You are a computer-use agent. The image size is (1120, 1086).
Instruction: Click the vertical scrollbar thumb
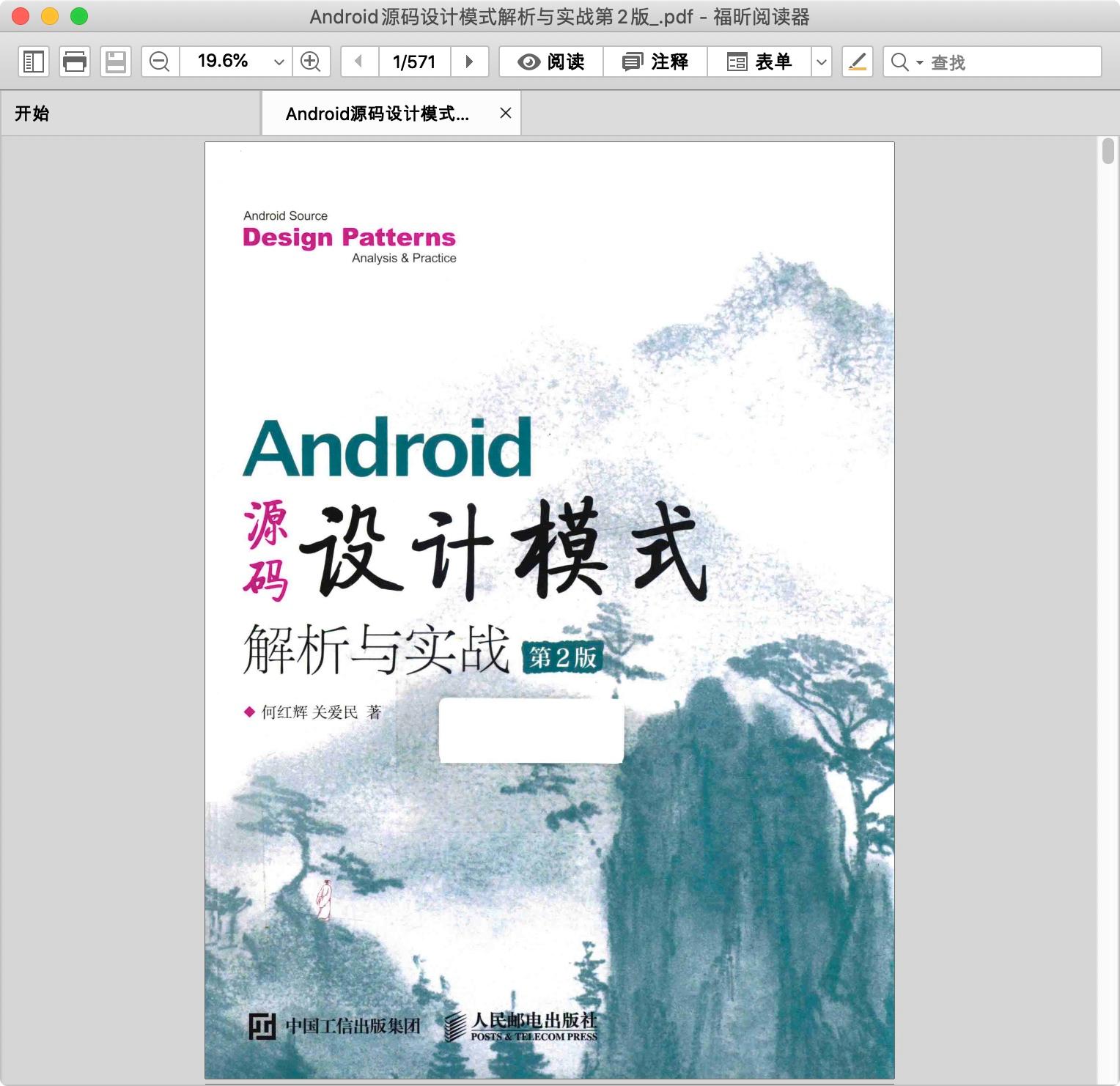pos(1108,151)
